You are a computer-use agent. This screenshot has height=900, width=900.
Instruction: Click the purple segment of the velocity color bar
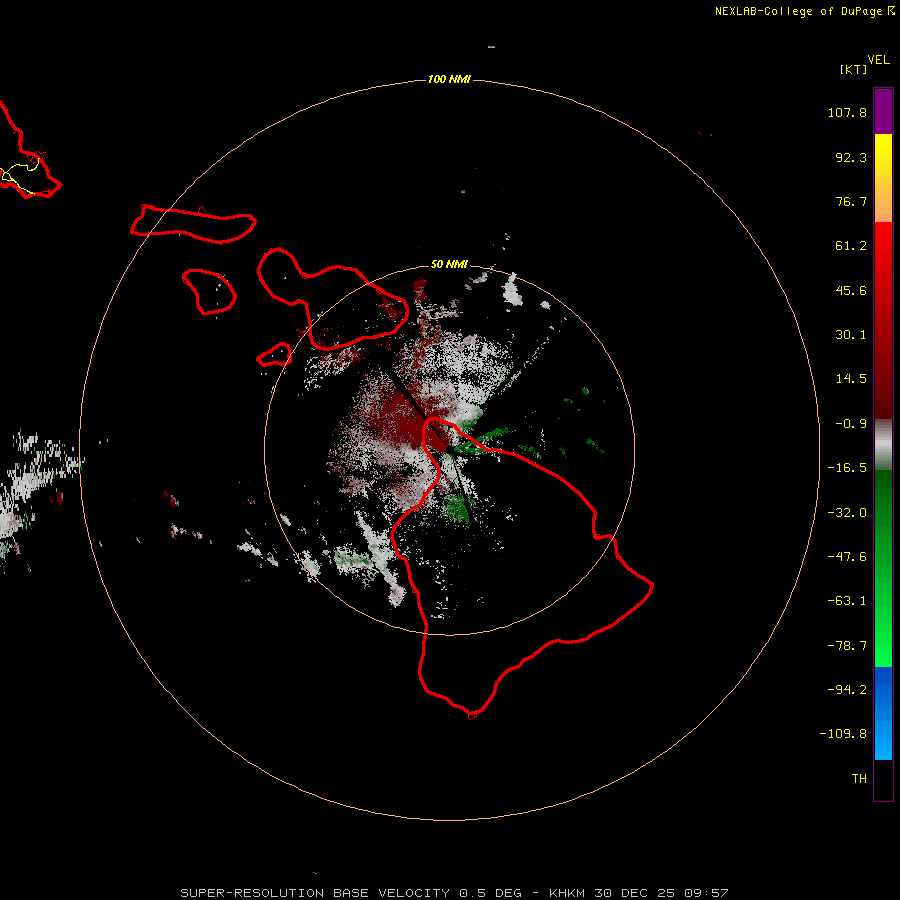pos(883,111)
